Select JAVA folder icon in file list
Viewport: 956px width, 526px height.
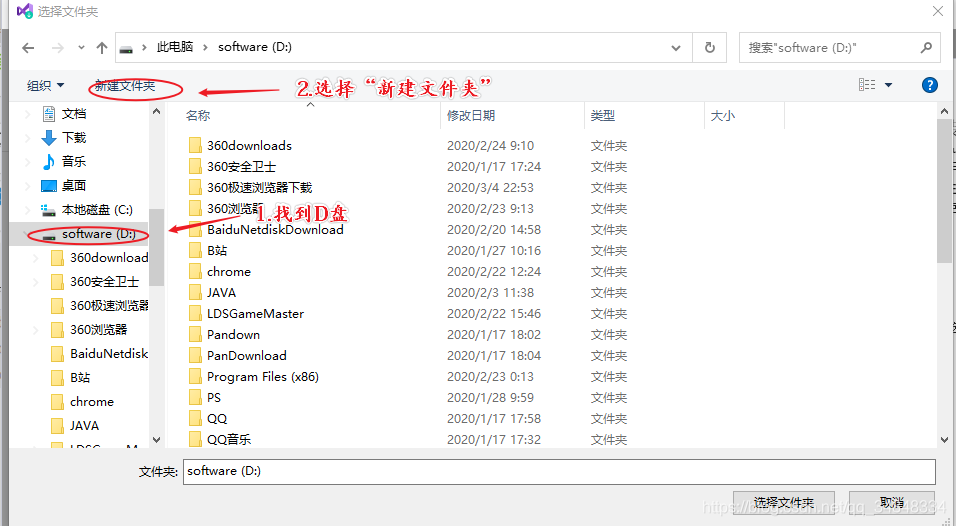[195, 293]
